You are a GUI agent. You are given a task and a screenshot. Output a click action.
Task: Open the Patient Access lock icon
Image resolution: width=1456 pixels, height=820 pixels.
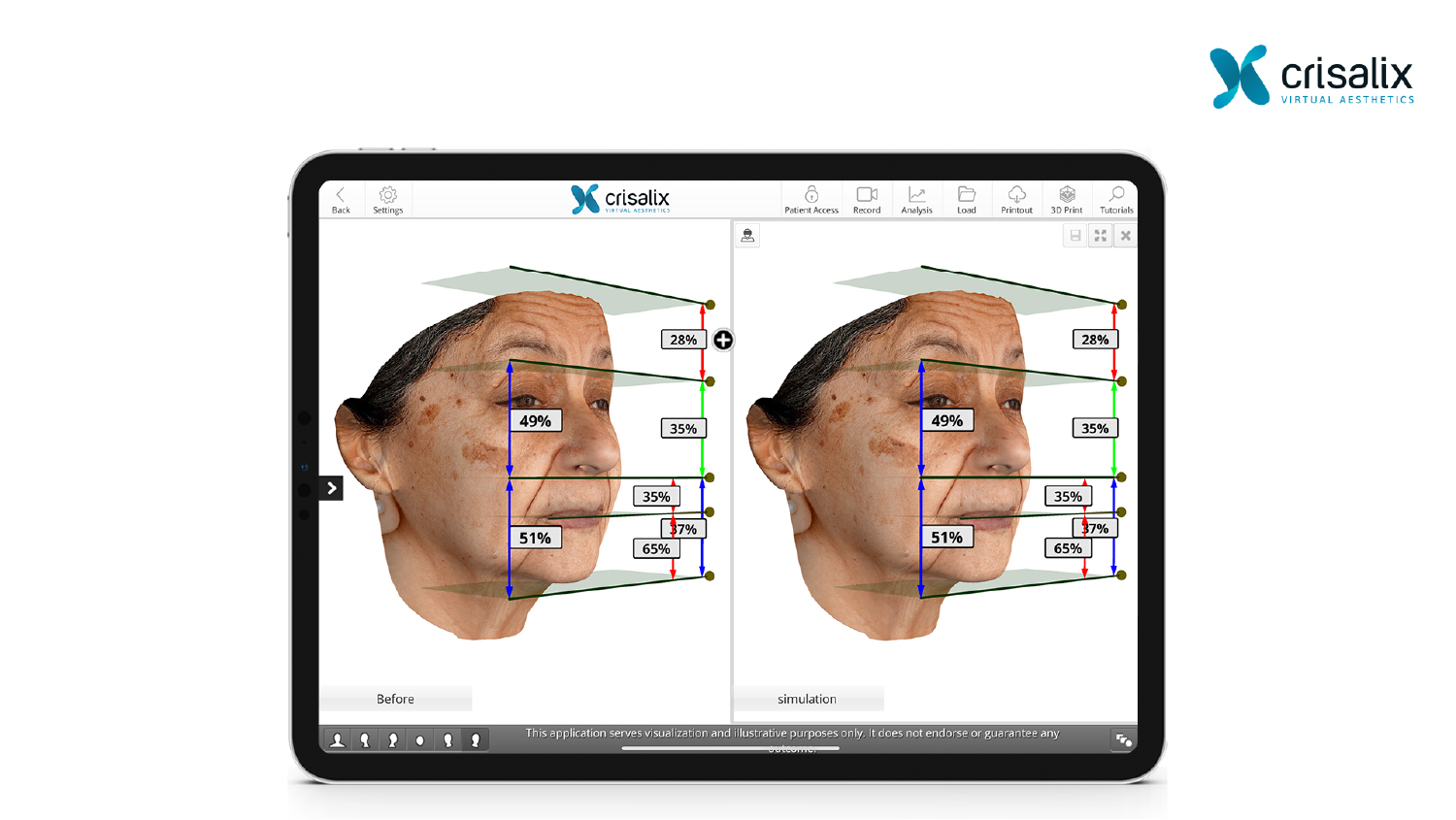811,199
